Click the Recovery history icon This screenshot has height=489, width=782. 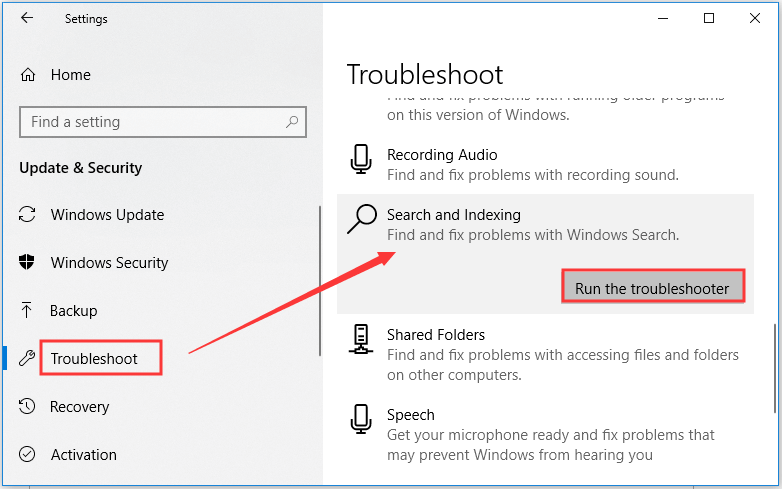(x=29, y=407)
